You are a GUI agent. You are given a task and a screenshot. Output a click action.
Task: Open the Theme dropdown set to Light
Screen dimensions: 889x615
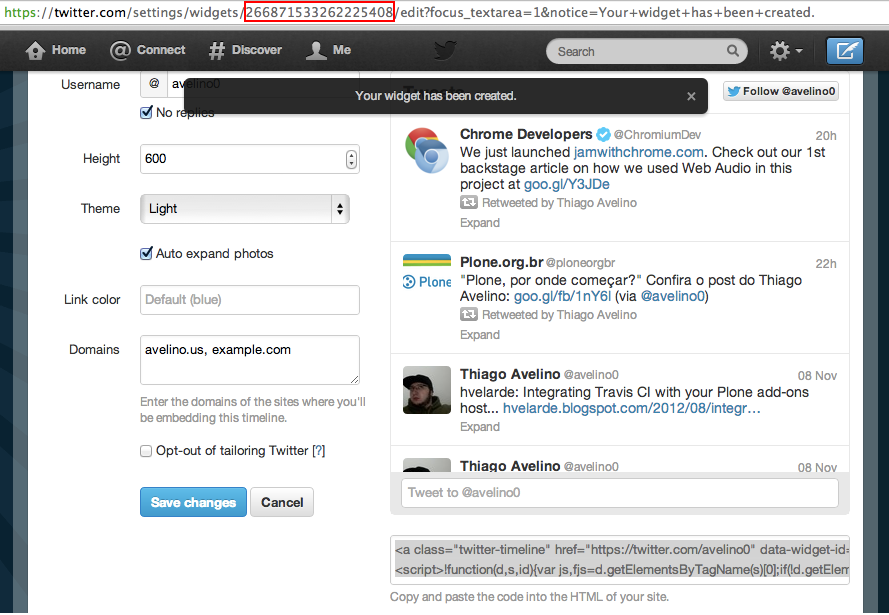(x=245, y=209)
